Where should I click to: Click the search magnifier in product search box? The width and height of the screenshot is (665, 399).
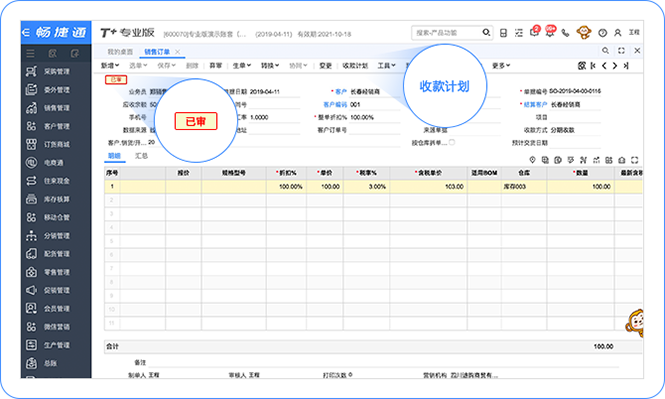486,32
